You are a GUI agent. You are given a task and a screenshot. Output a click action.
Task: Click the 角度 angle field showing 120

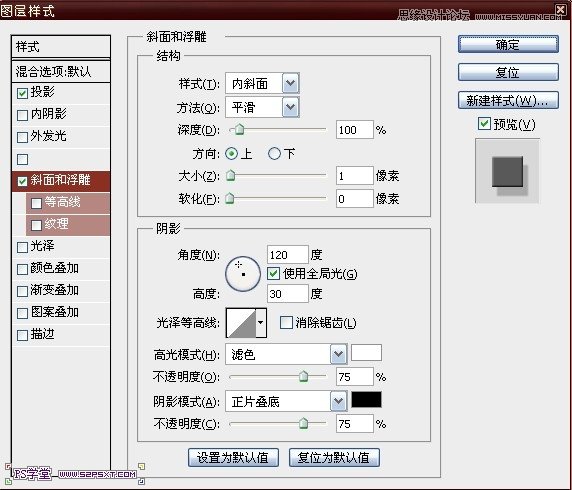point(287,255)
